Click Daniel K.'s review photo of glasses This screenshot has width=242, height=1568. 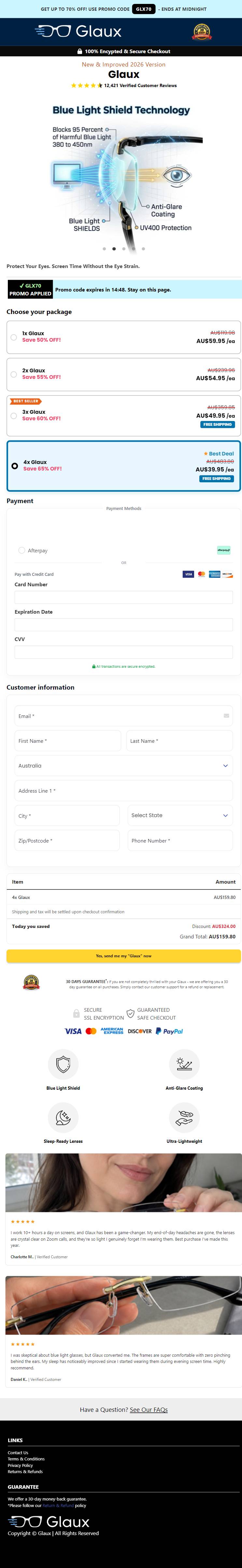123,1306
